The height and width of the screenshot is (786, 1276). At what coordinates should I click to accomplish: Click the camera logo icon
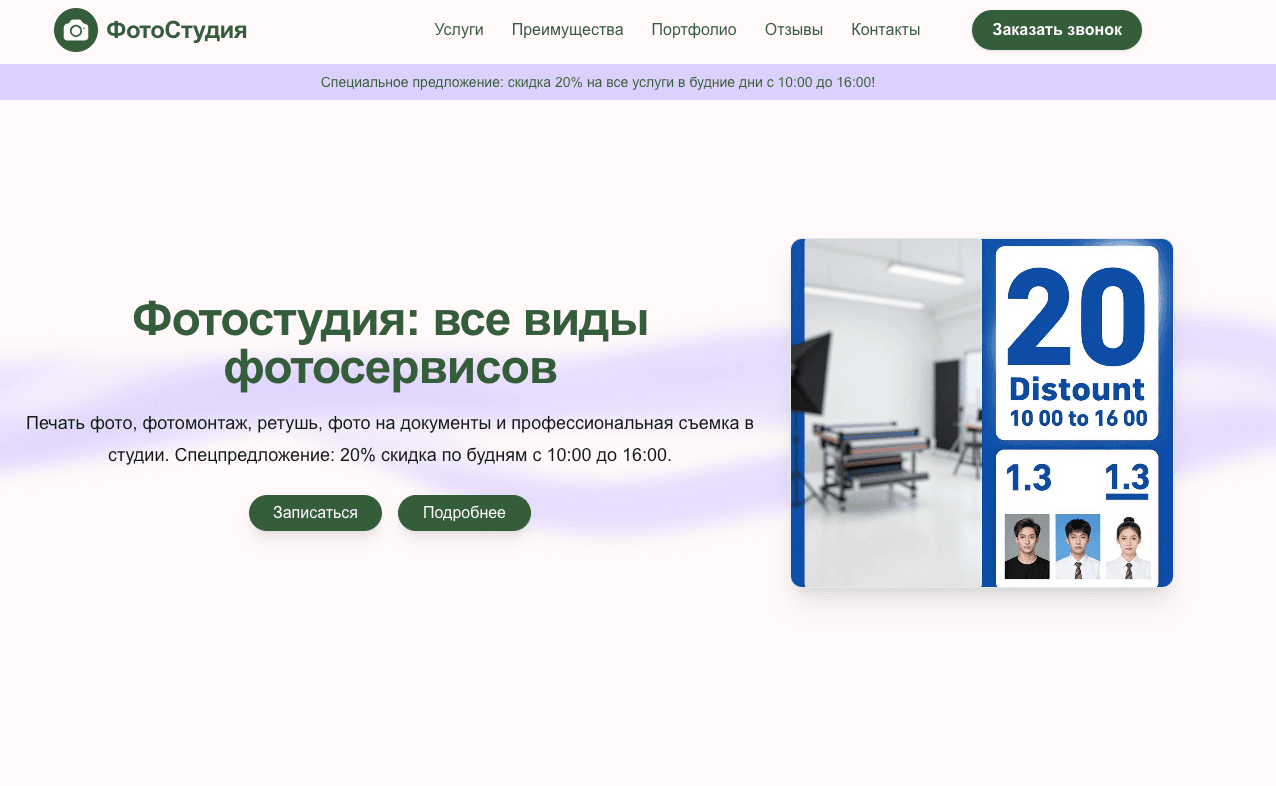point(76,30)
